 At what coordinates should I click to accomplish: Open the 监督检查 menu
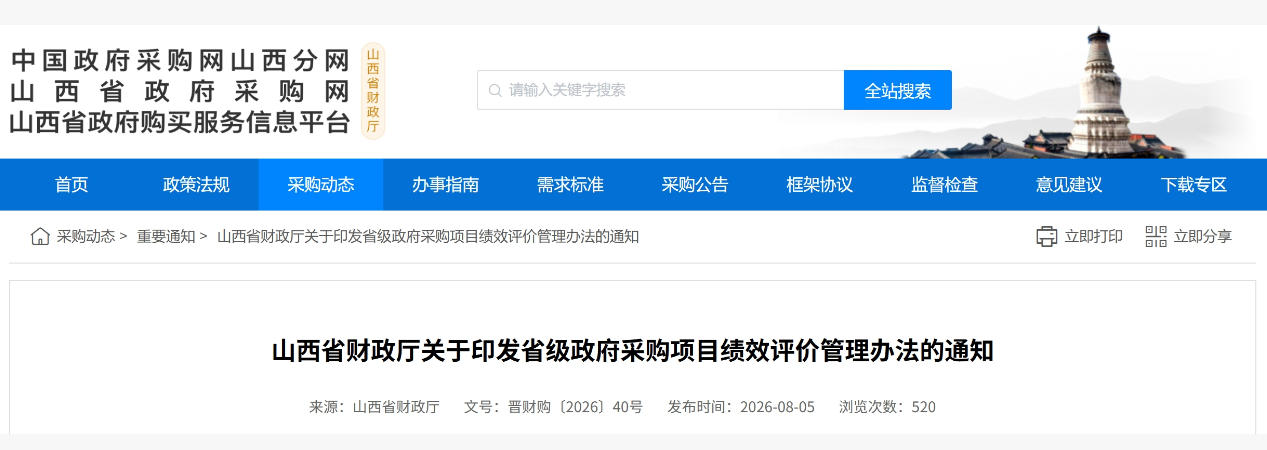pos(944,185)
